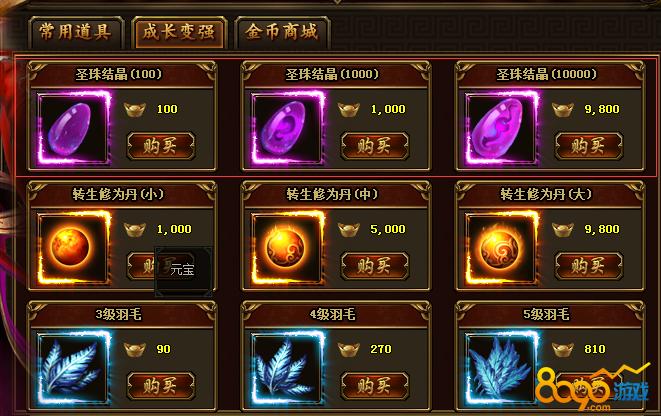Click the 转生修为丹(中) fire orb icon

(288, 248)
